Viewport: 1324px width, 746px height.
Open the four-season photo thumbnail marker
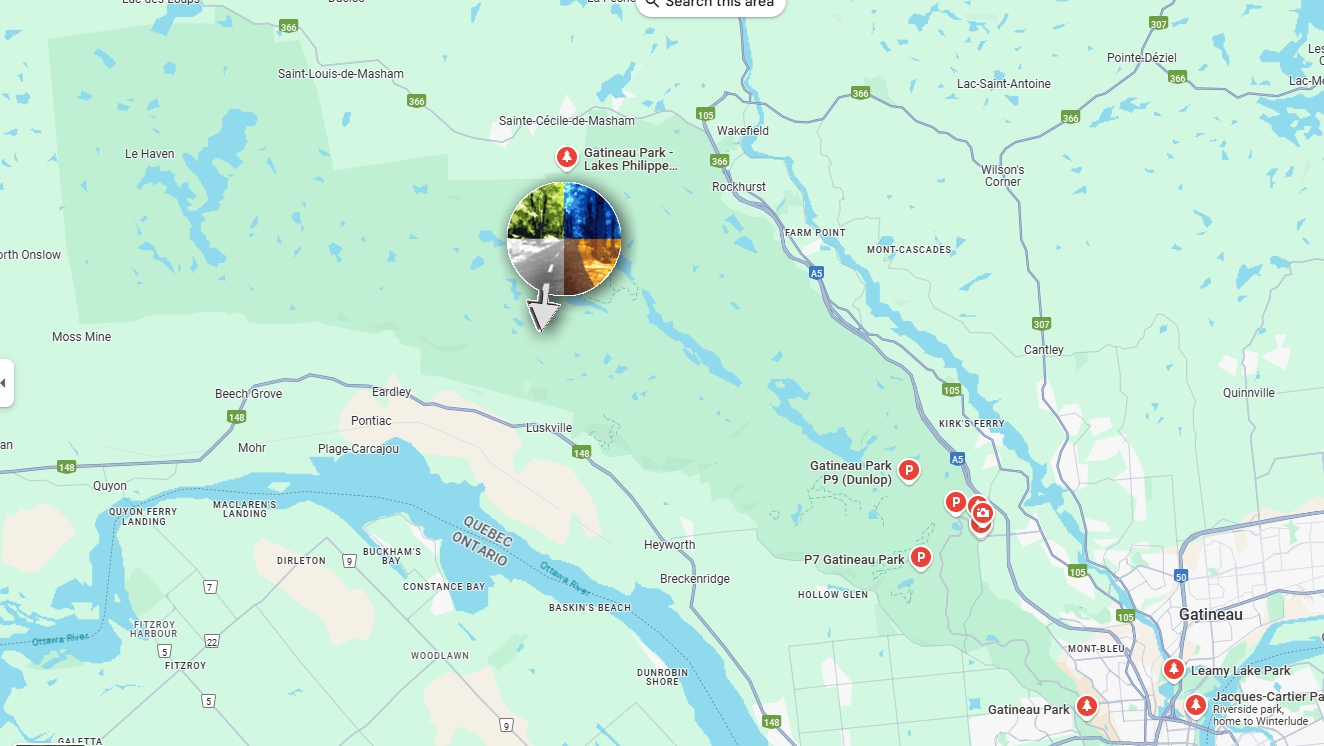[564, 240]
